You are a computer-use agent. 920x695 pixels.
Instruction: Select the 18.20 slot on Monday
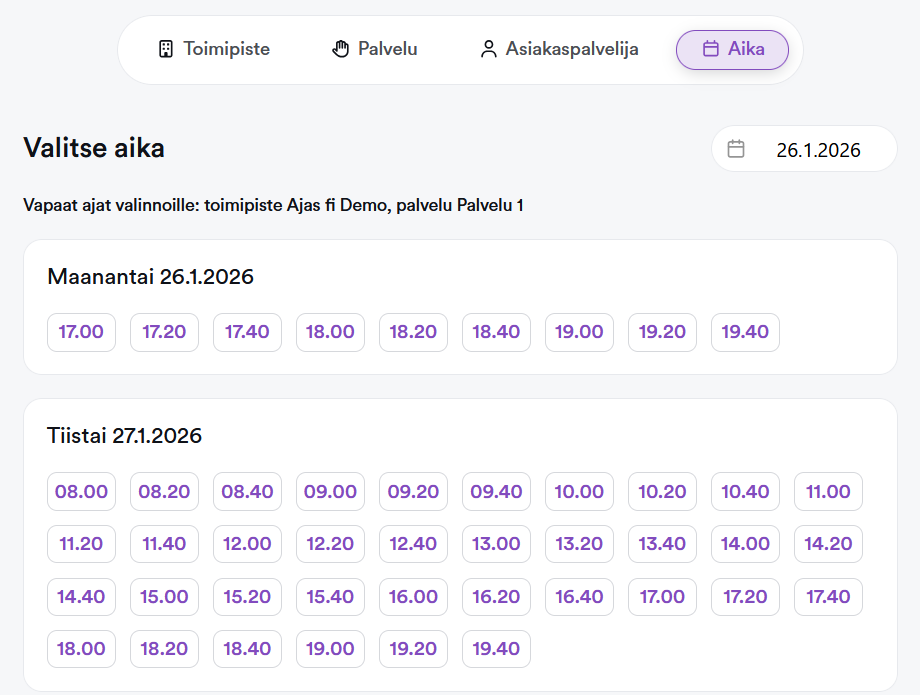[413, 331]
